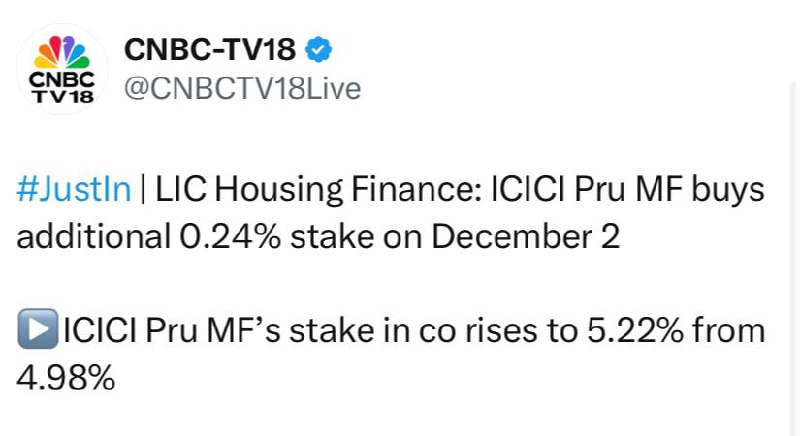This screenshot has width=800, height=436.
Task: Open the CNBC-TV18 display name link
Action: pos(210,49)
